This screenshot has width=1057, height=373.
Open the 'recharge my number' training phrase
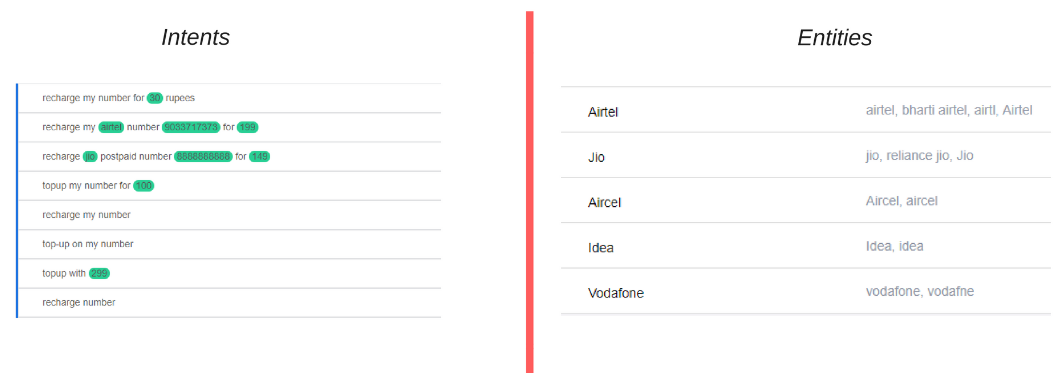pyautogui.click(x=229, y=215)
